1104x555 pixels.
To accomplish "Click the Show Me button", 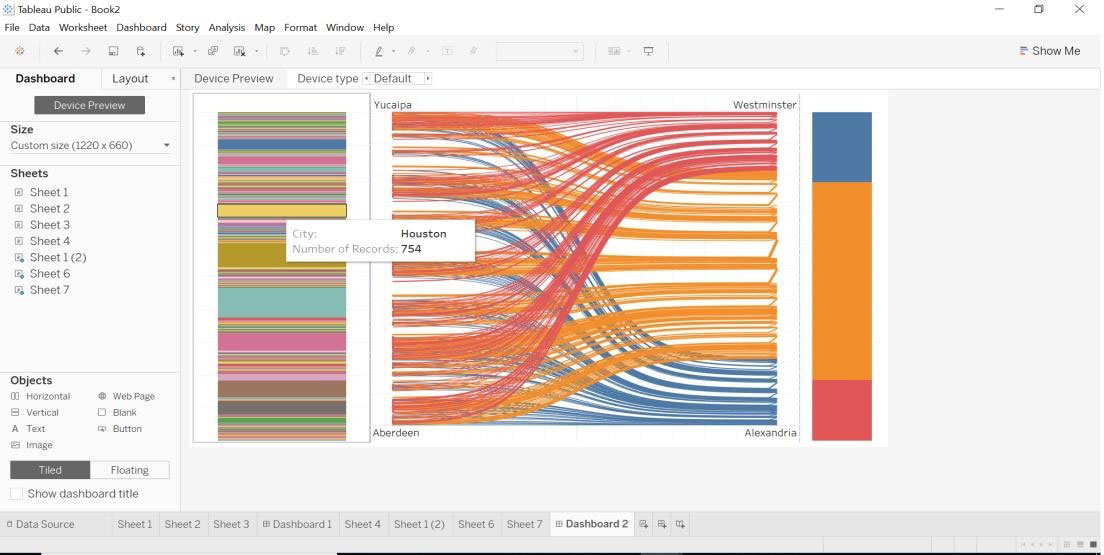I will (1049, 51).
